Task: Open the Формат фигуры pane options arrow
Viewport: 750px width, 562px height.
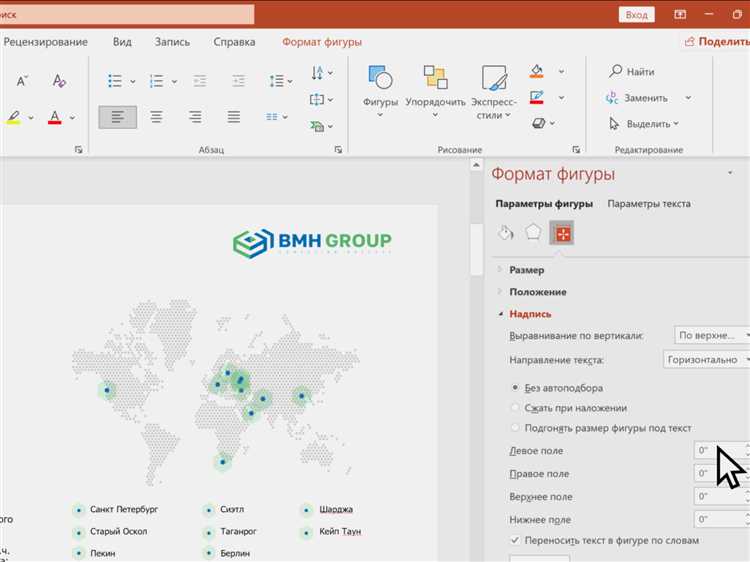Action: click(x=730, y=173)
